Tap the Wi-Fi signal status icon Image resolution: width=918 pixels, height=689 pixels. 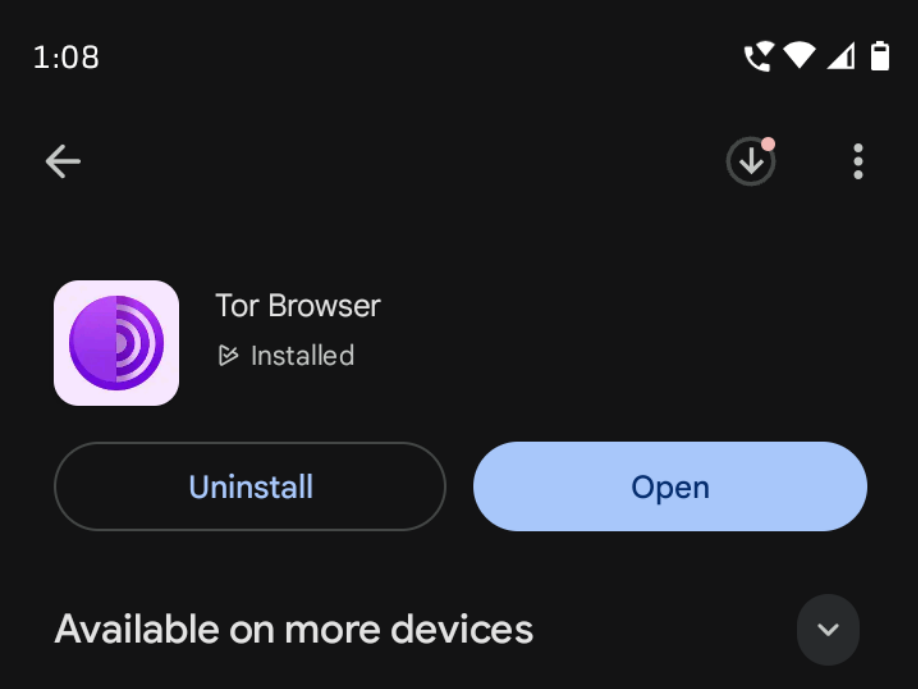tap(799, 56)
